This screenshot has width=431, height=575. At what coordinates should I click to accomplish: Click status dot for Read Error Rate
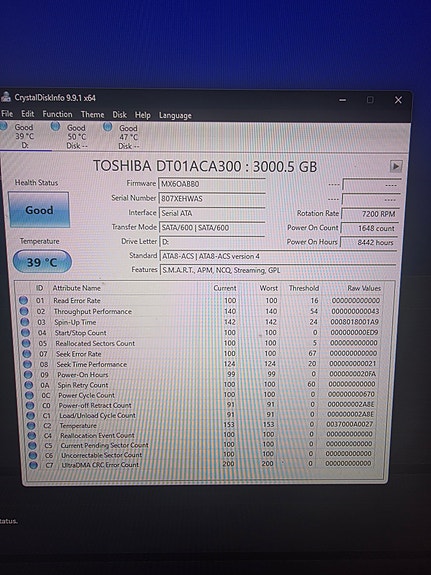[x=23, y=300]
